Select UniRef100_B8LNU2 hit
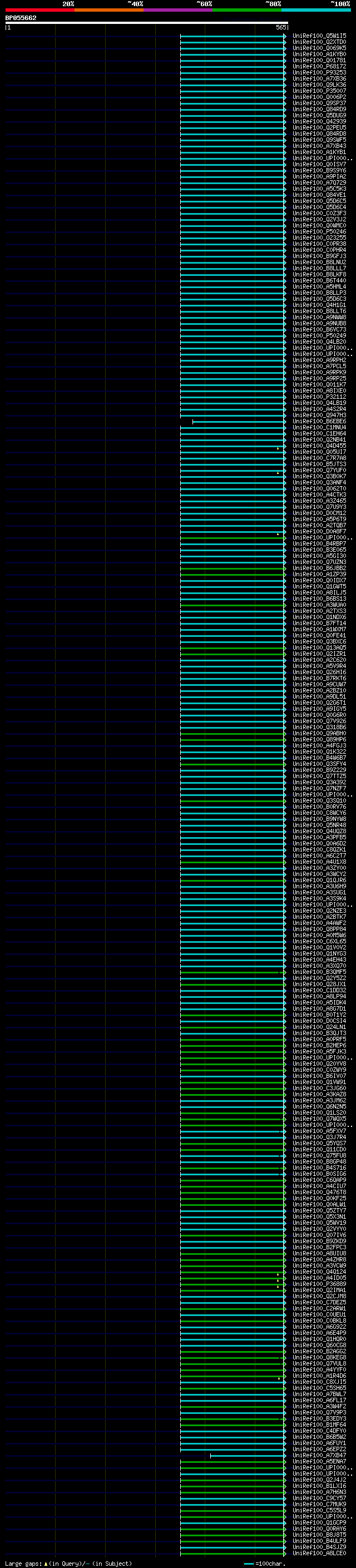 point(319,263)
